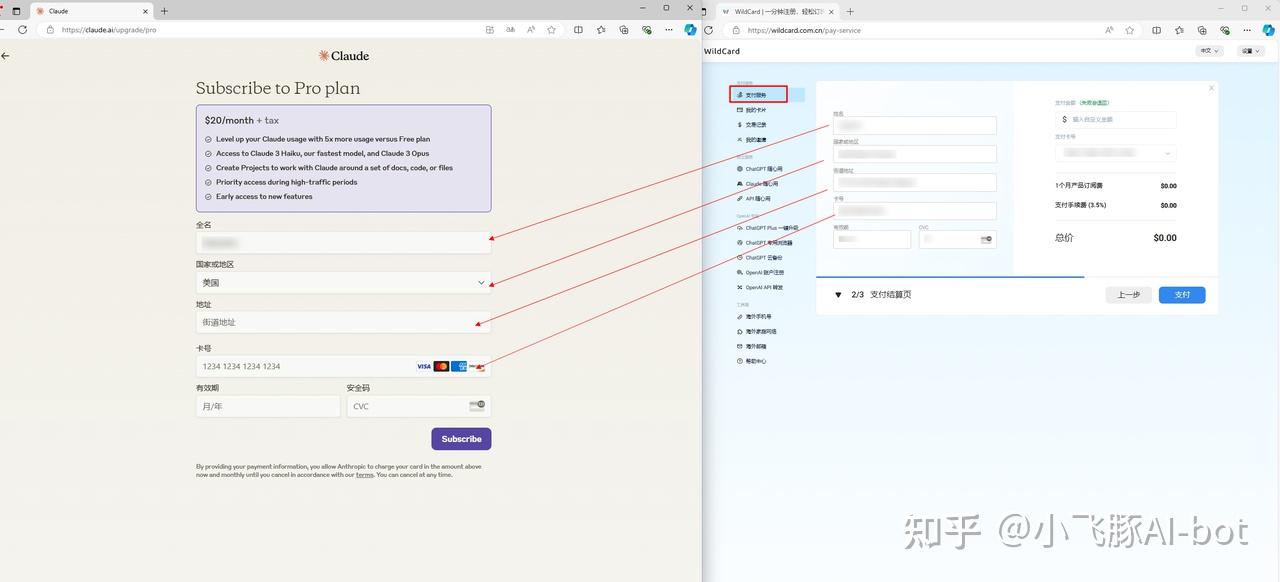Reload the WildCard browser page
This screenshot has width=1280, height=582.
[x=709, y=30]
